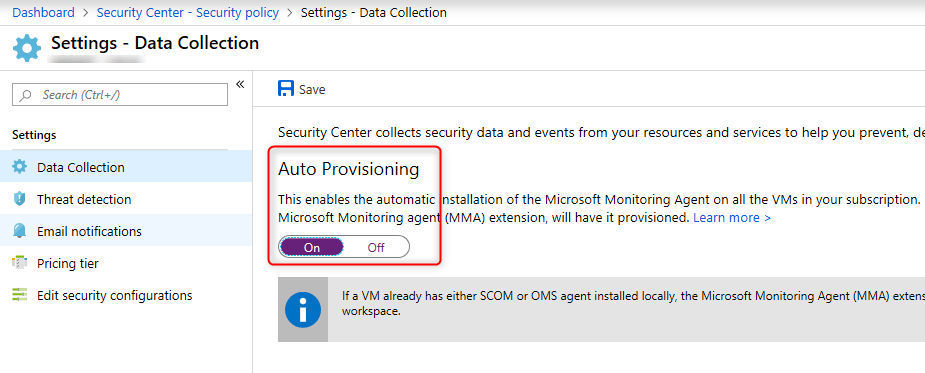The height and width of the screenshot is (373, 925).
Task: Click the Threat detection shield icon
Action: pos(19,199)
